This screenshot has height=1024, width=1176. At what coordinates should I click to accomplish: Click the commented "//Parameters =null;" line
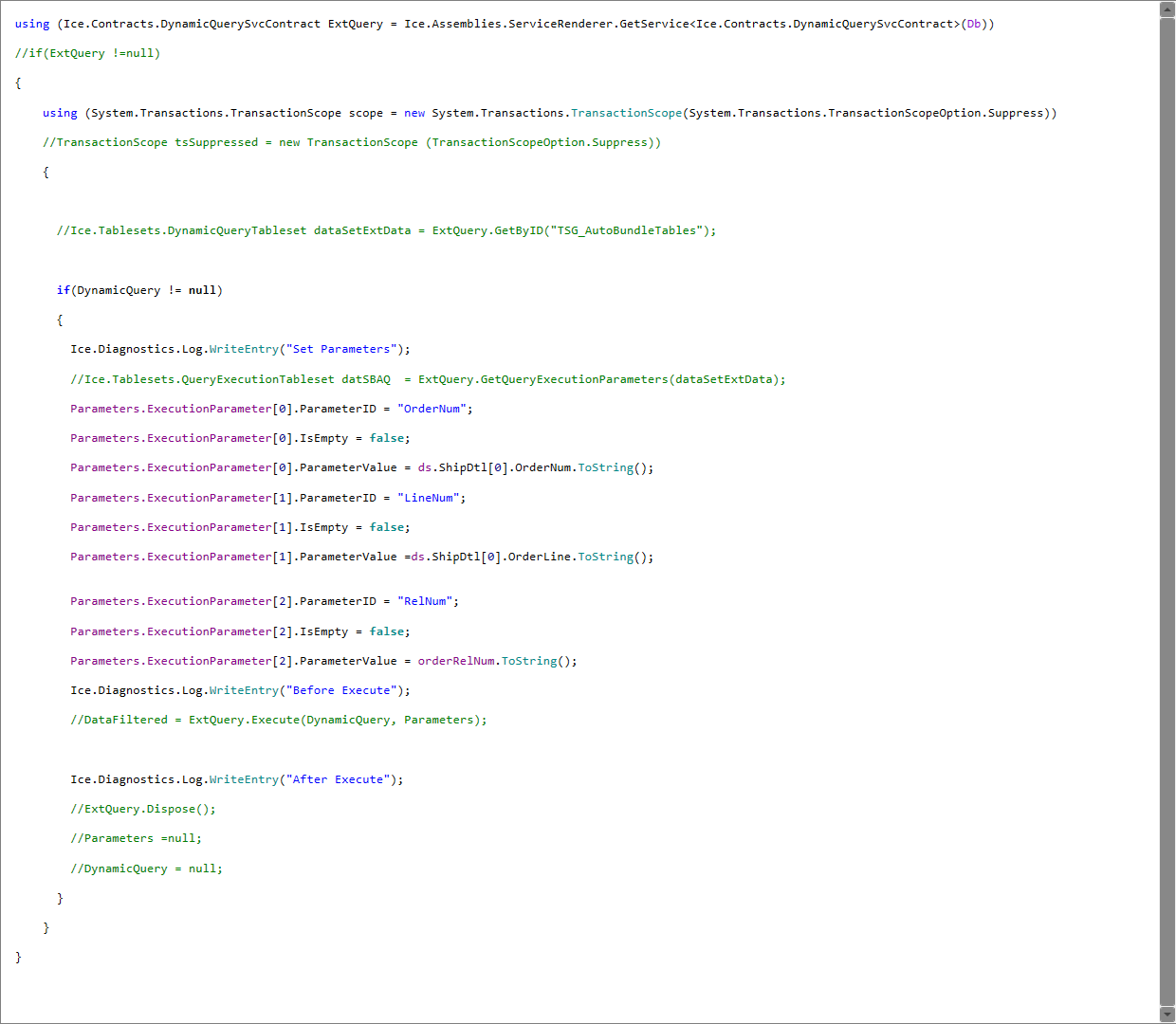(x=136, y=838)
